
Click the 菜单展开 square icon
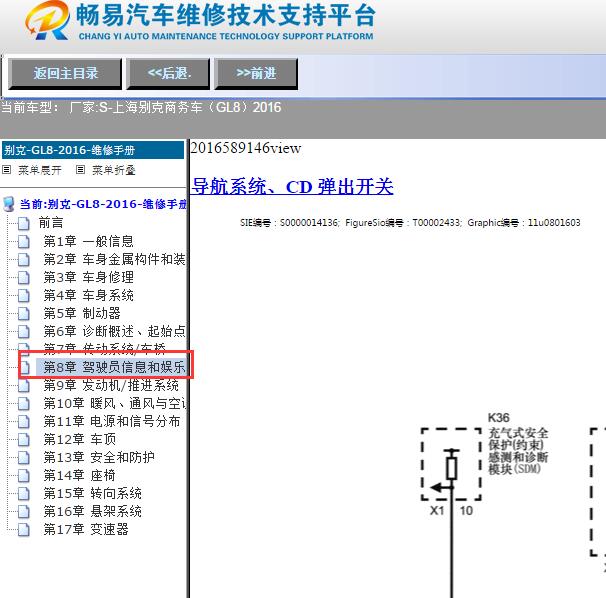pos(7,170)
